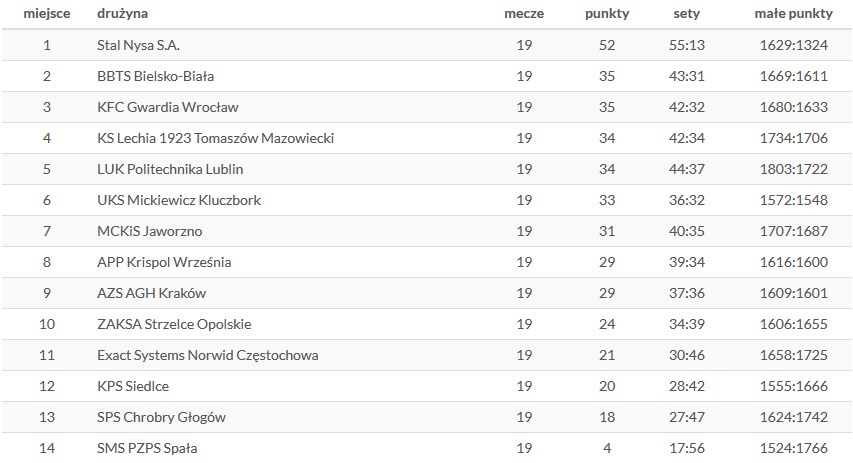Image resolution: width=853 pixels, height=463 pixels.
Task: Click APP Krispol Września name
Action: [x=164, y=262]
